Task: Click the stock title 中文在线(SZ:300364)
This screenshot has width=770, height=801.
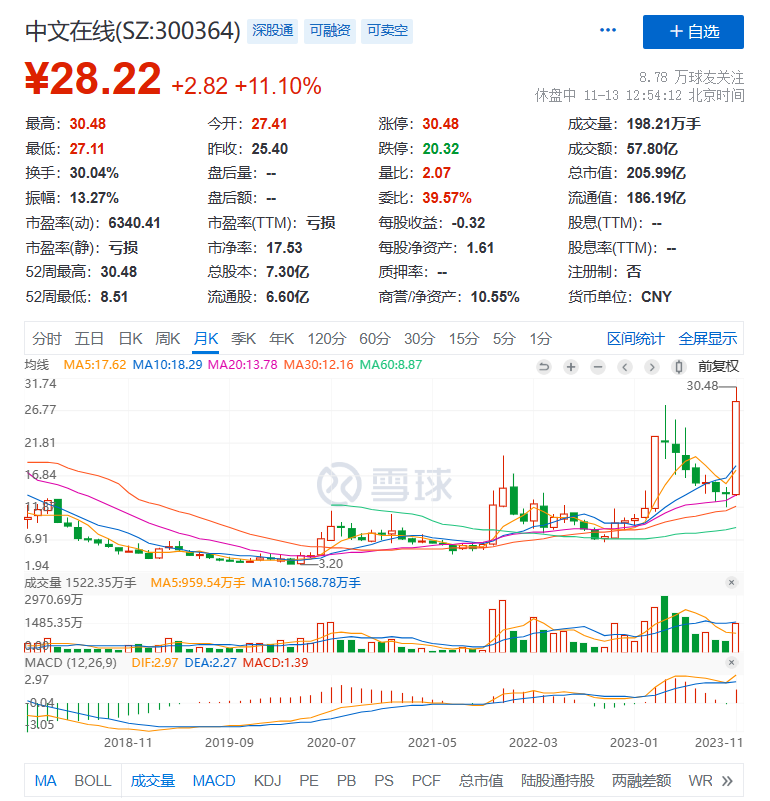Action: click(132, 31)
